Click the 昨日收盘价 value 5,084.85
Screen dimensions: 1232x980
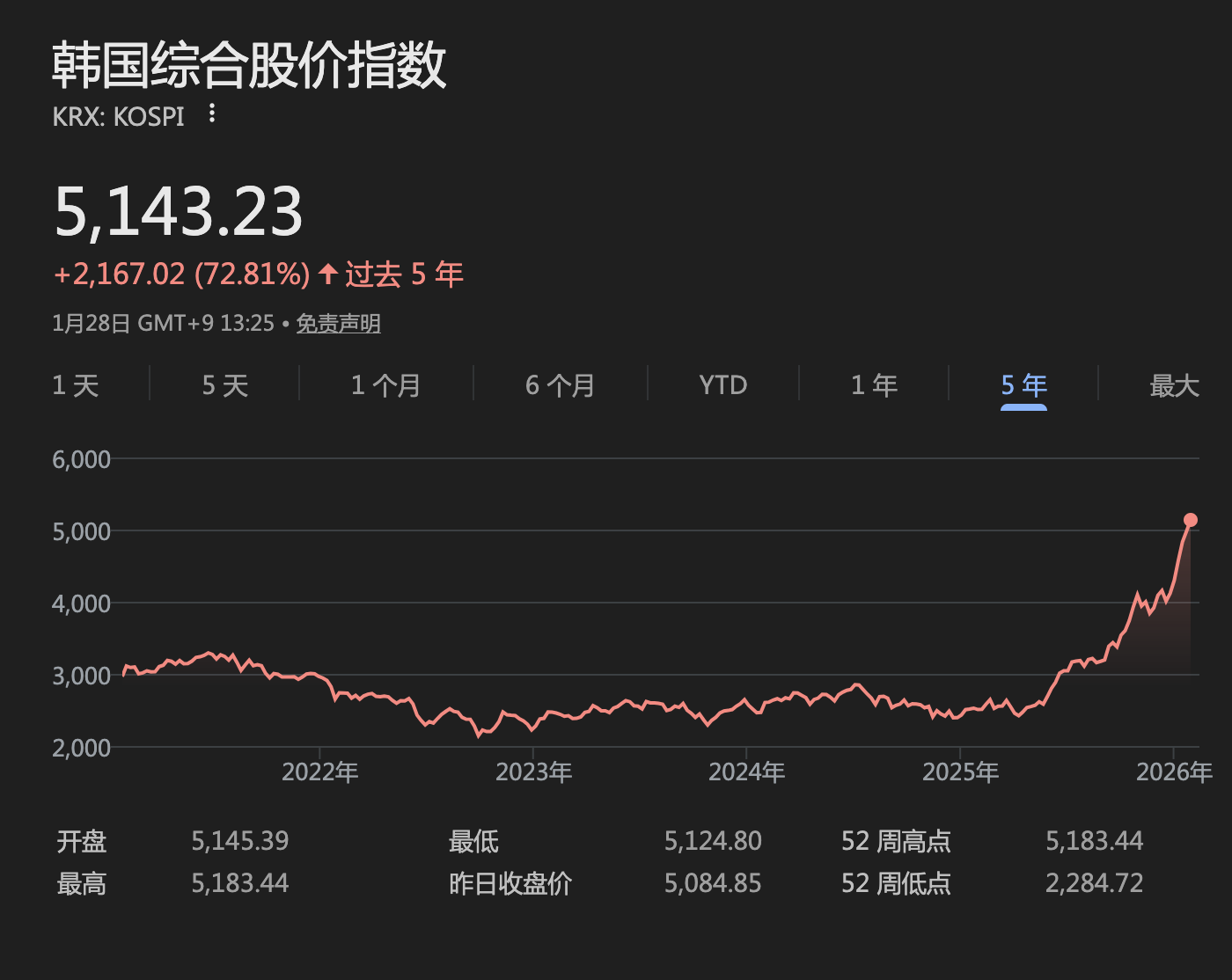(x=712, y=883)
